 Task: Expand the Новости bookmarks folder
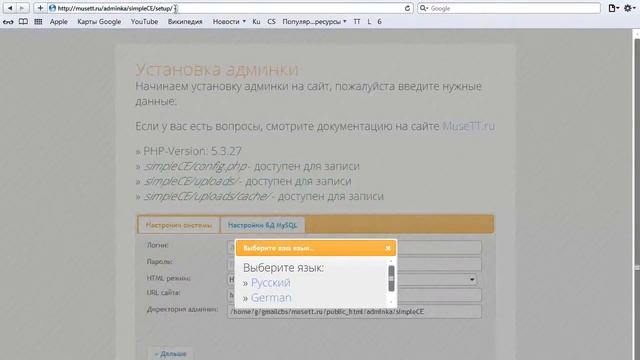[x=229, y=22]
